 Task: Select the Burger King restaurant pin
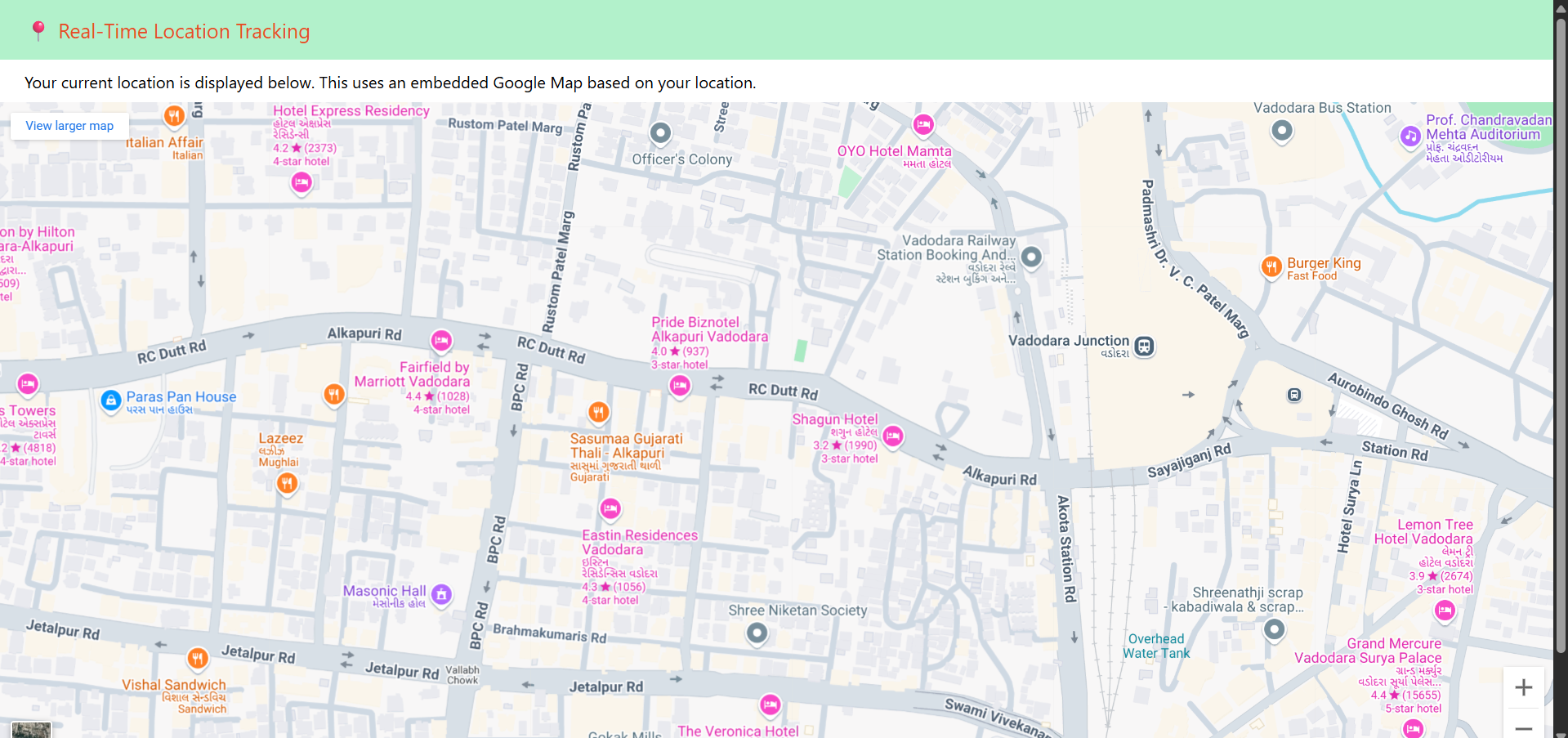(x=1271, y=266)
